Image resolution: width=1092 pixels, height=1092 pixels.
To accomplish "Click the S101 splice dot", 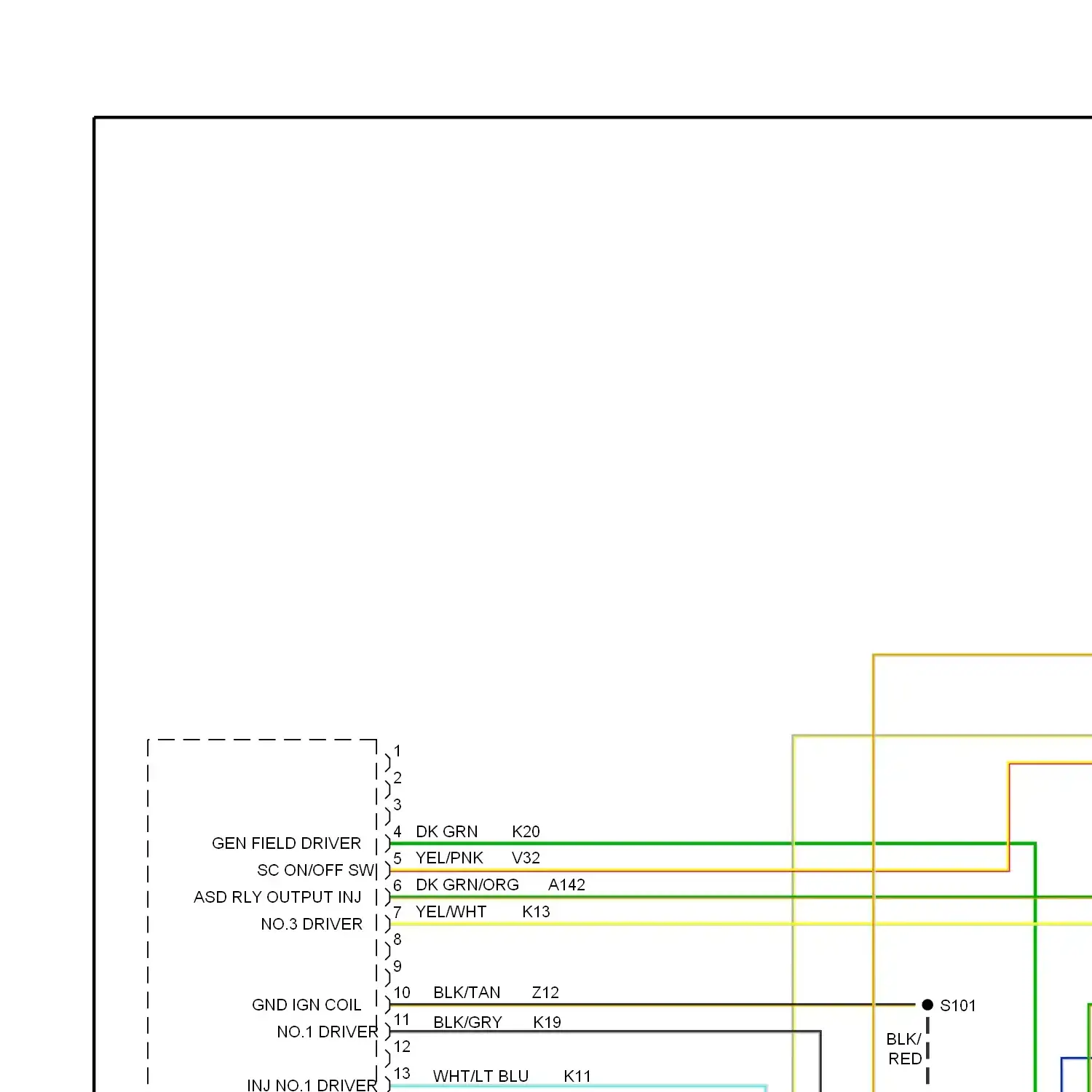I will click(x=927, y=1005).
